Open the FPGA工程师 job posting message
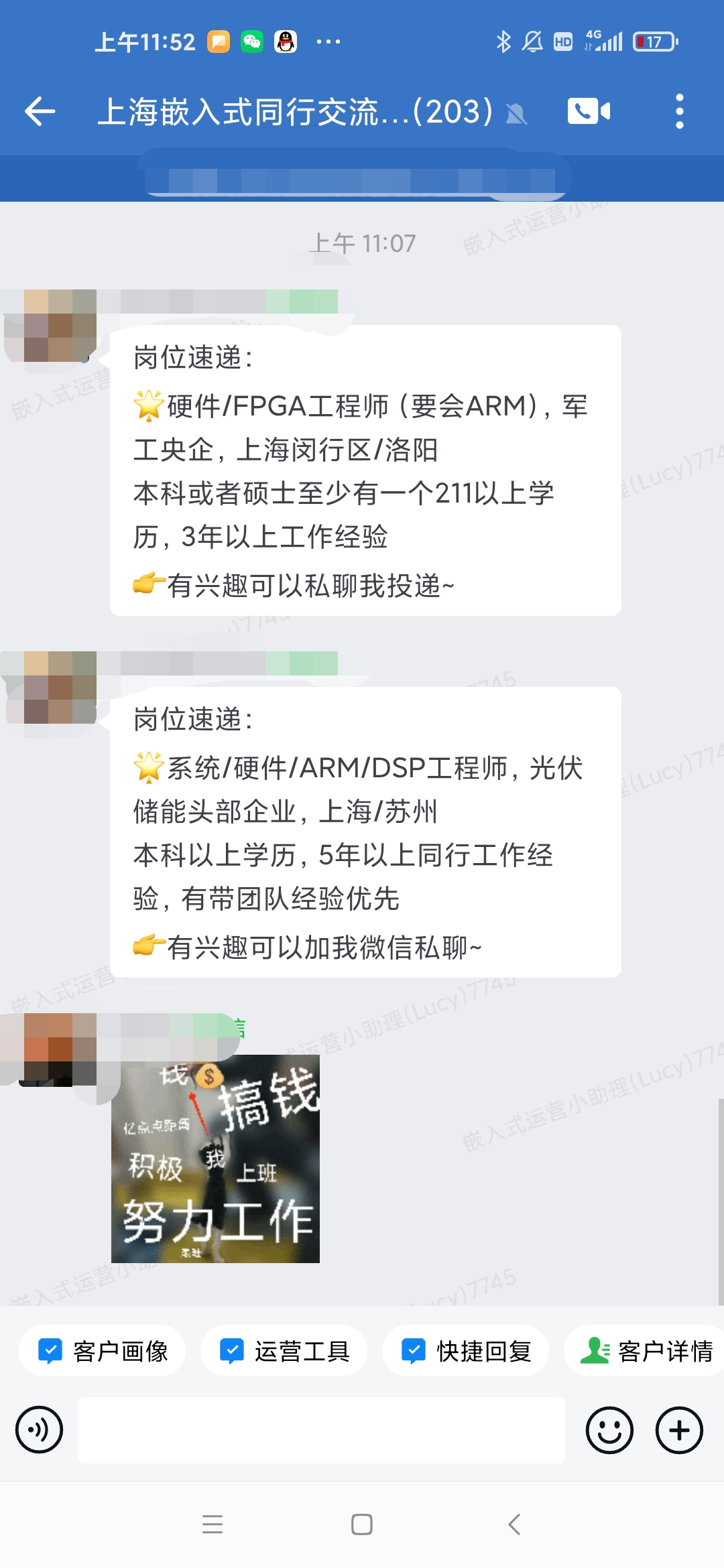The width and height of the screenshot is (724, 1568). coord(365,470)
